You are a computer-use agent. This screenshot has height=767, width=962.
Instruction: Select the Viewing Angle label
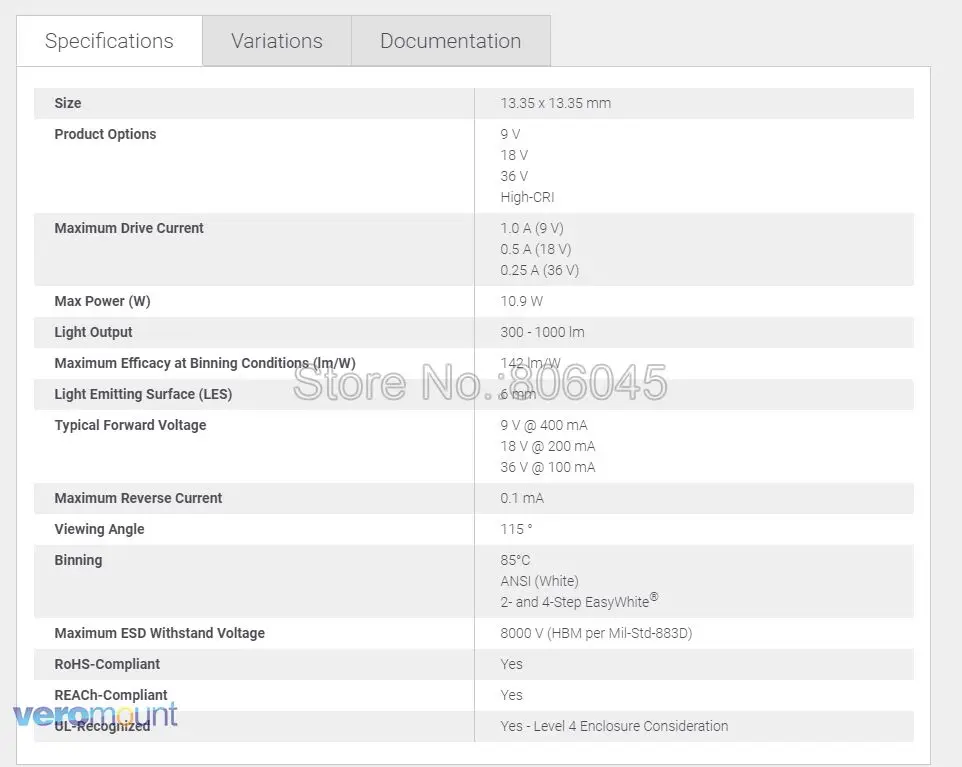pyautogui.click(x=99, y=530)
